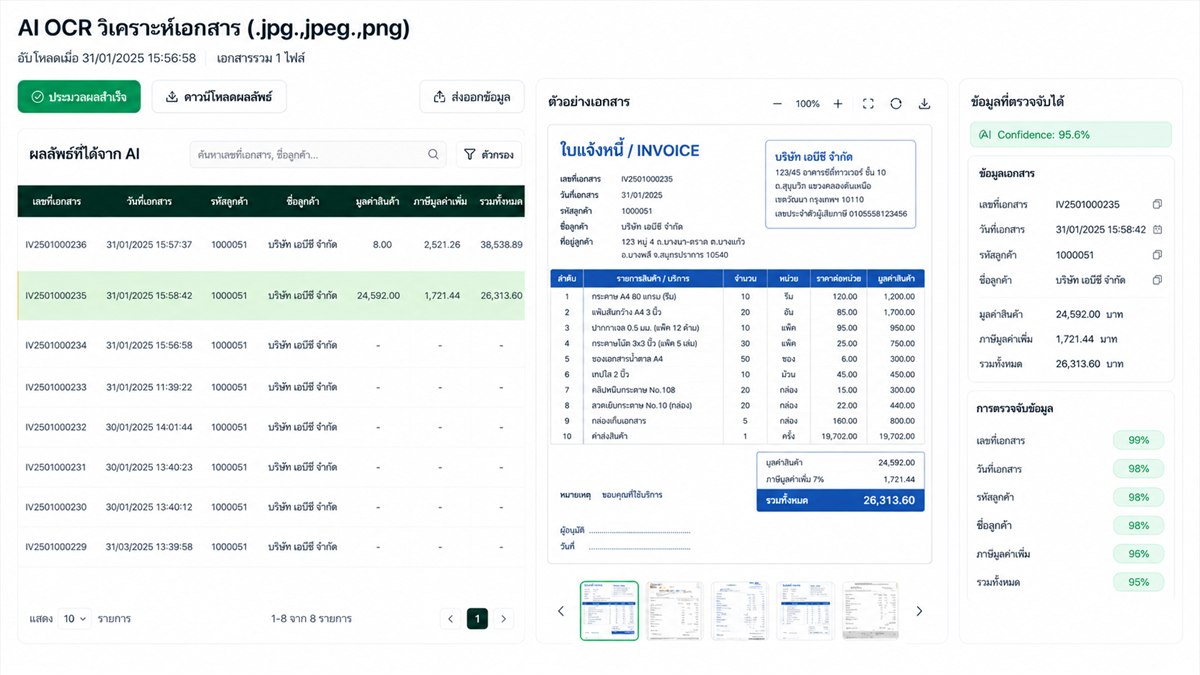Image resolution: width=1200 pixels, height=675 pixels.
Task: Zoom in the document preview
Action: (838, 104)
